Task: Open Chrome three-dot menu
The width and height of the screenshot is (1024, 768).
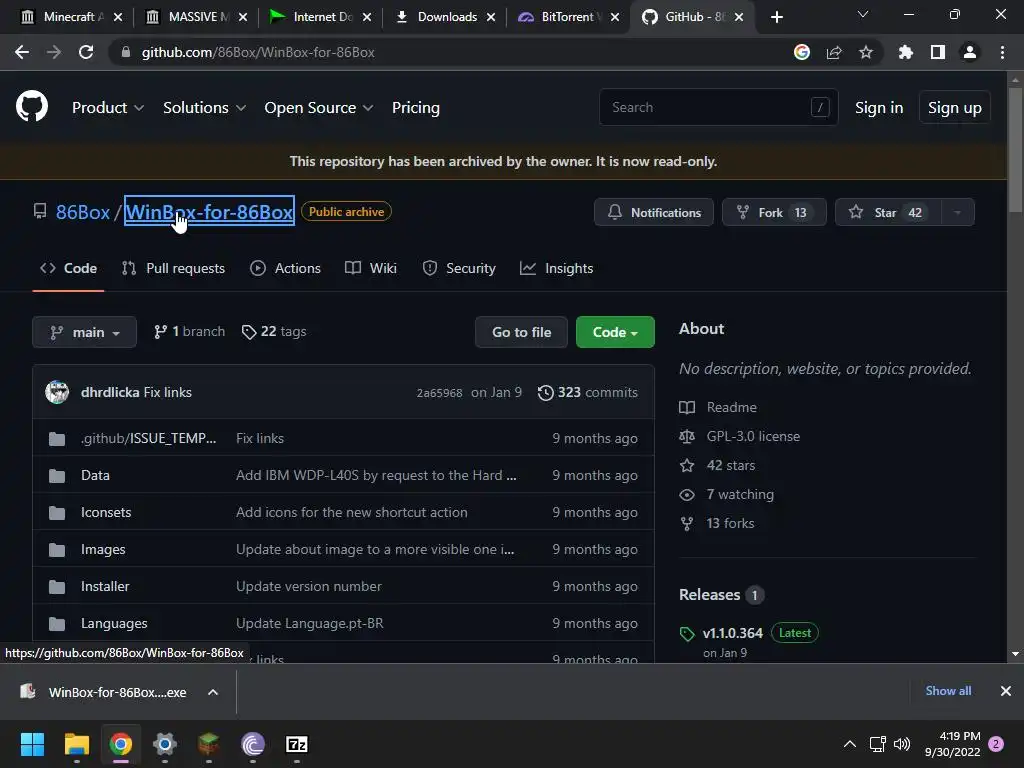Action: point(1002,52)
